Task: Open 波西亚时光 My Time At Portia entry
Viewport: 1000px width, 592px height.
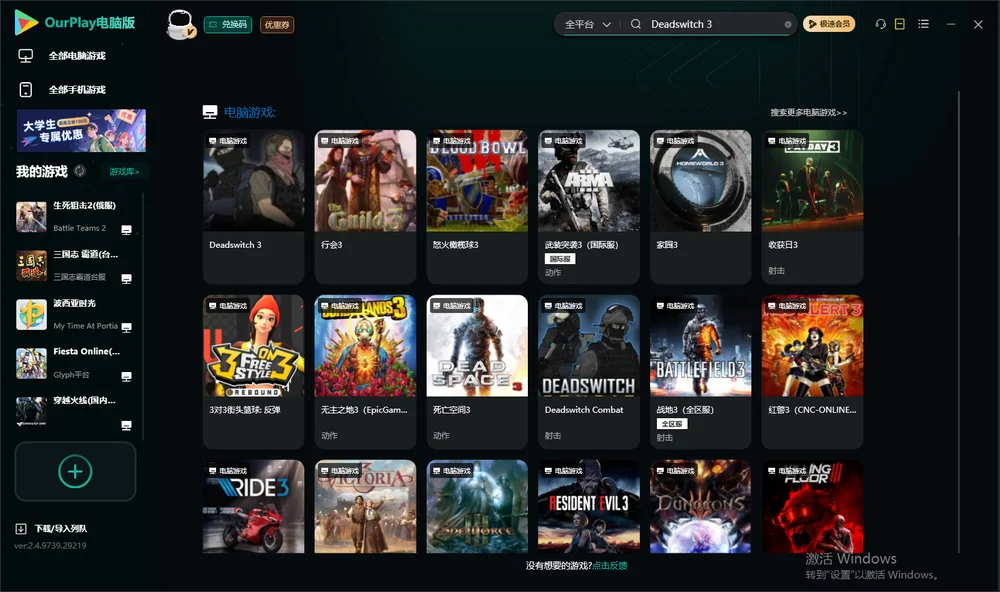Action: 75,314
